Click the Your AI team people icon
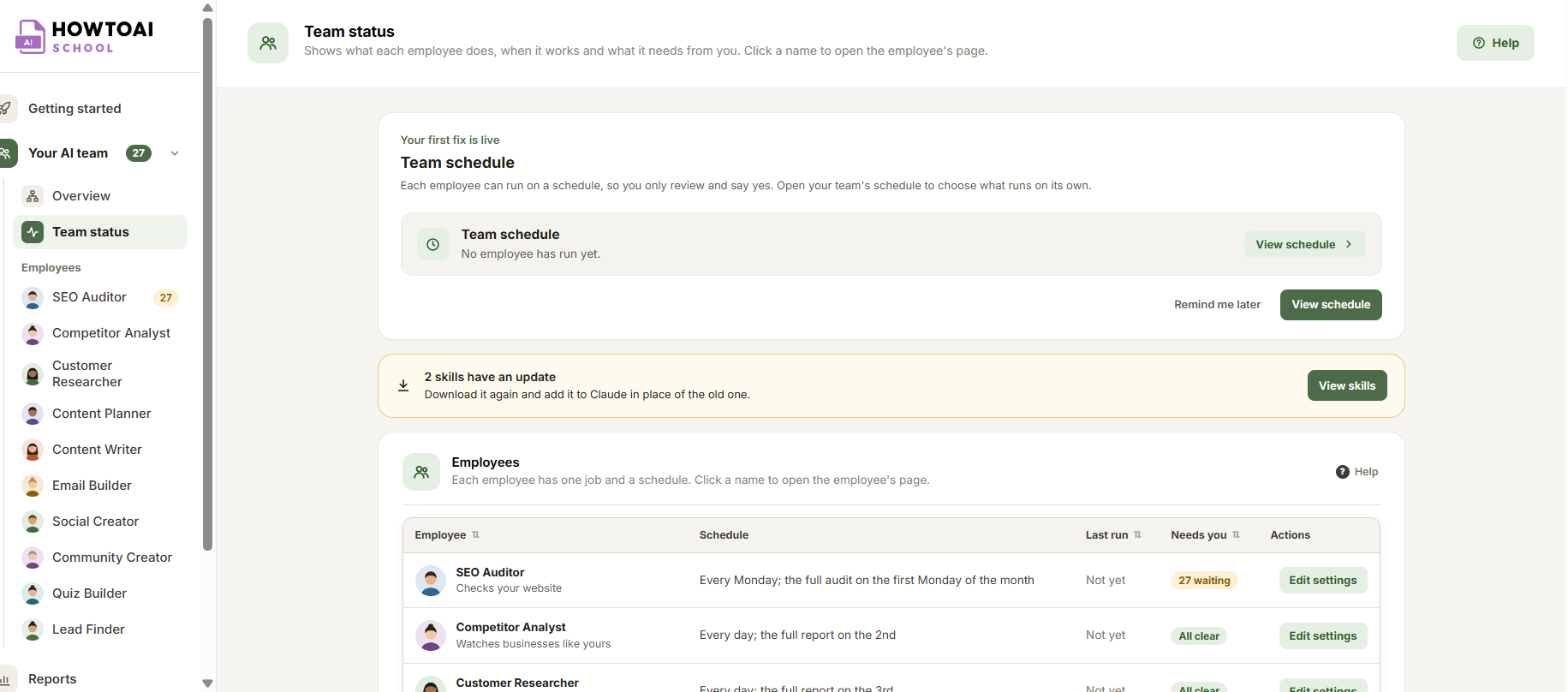The height and width of the screenshot is (692, 1568). [x=7, y=153]
